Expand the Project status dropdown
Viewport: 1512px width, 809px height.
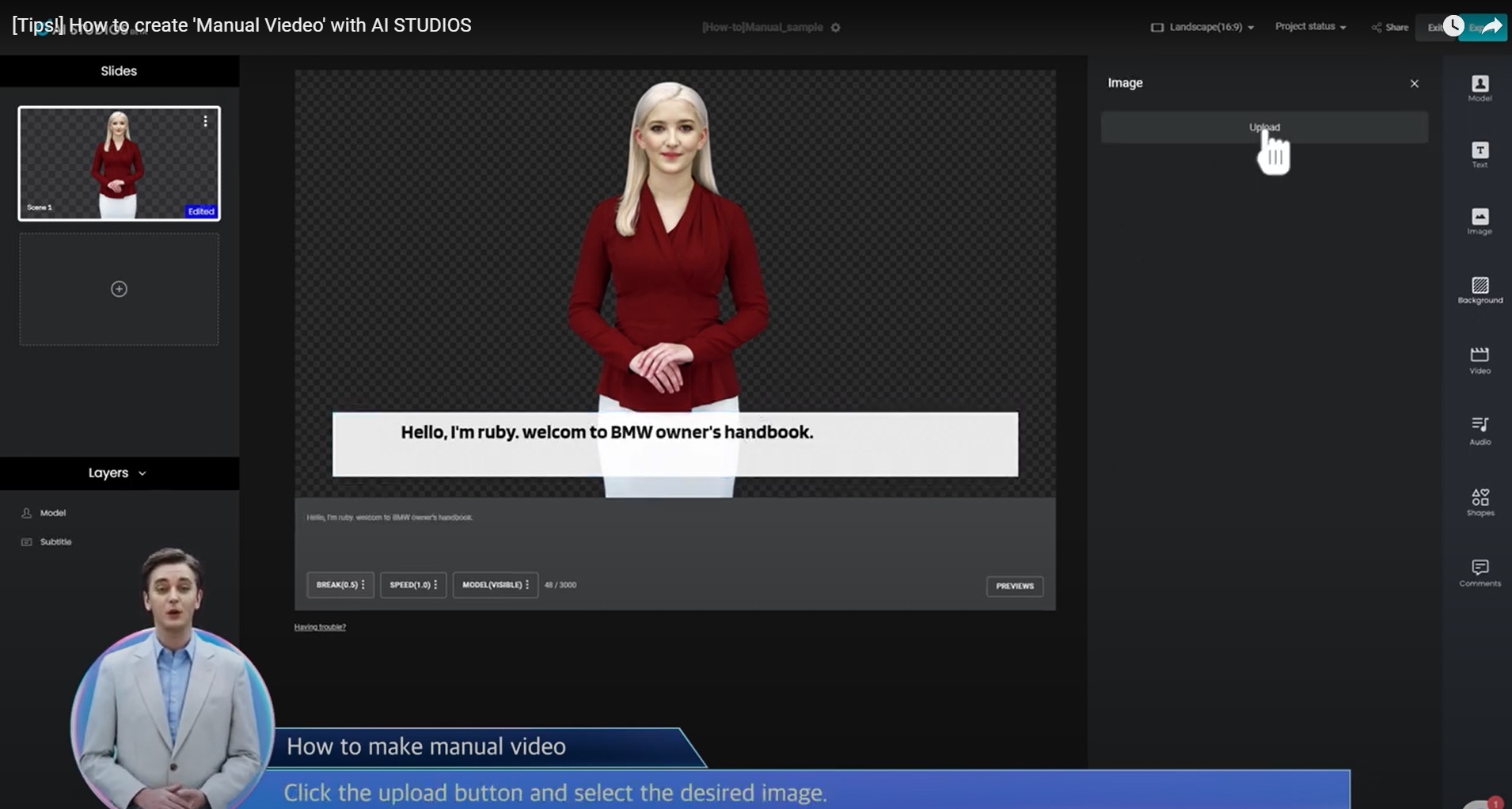[1310, 27]
